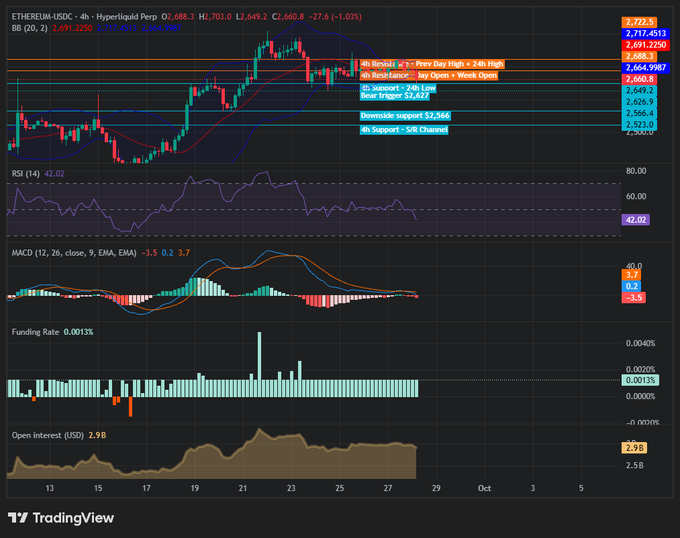Click the Open interest (USD) label
This screenshot has height=538, width=680.
point(48,435)
